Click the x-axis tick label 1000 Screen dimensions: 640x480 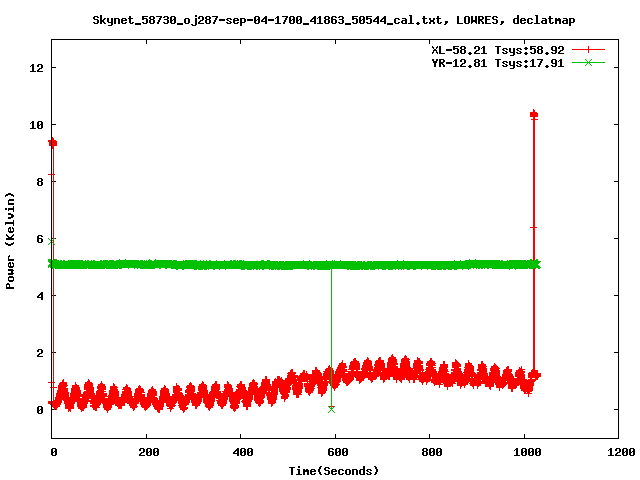[527, 452]
